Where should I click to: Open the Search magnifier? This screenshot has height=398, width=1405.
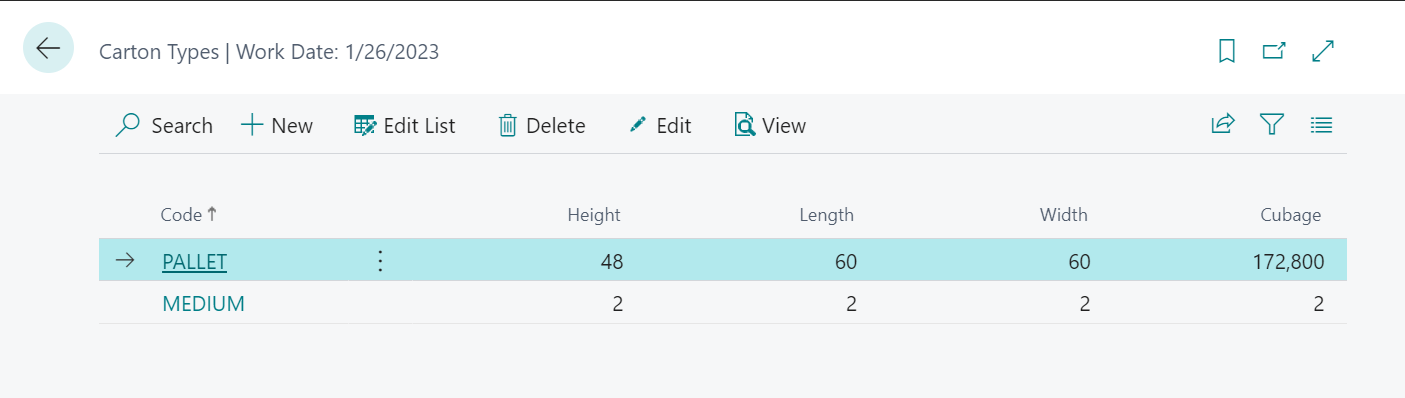[164, 126]
